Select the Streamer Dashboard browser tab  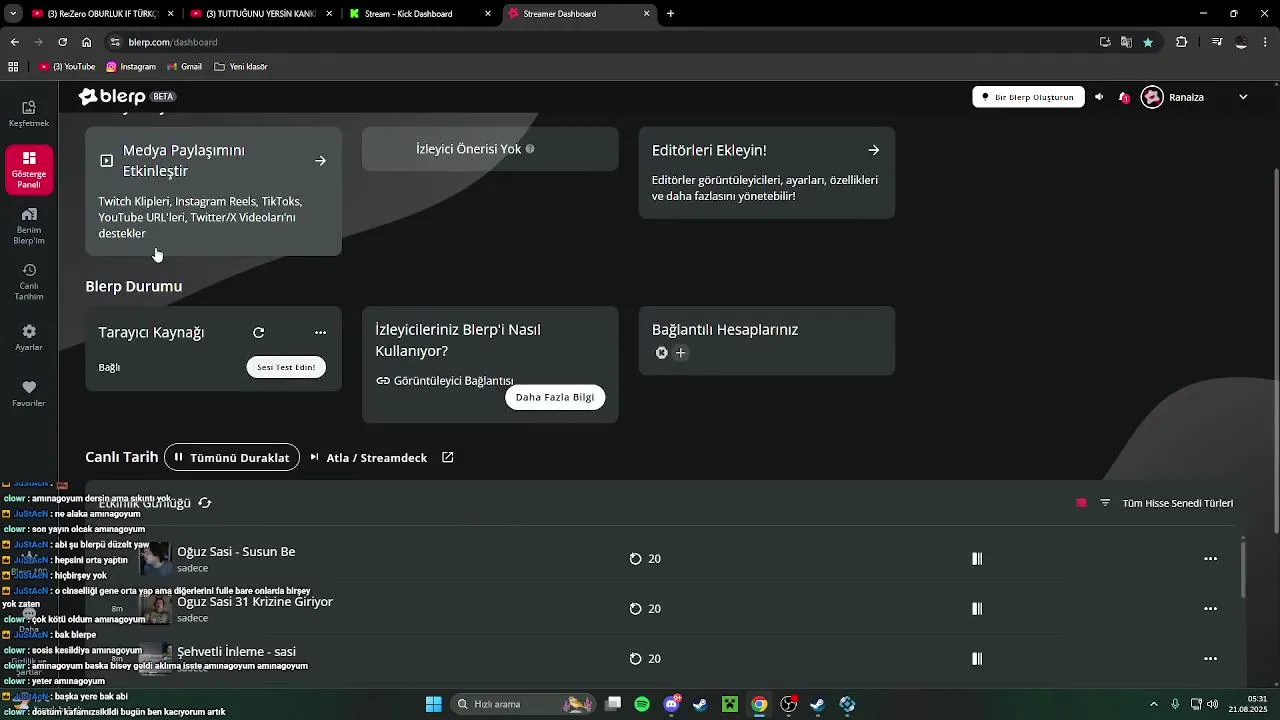[578, 14]
